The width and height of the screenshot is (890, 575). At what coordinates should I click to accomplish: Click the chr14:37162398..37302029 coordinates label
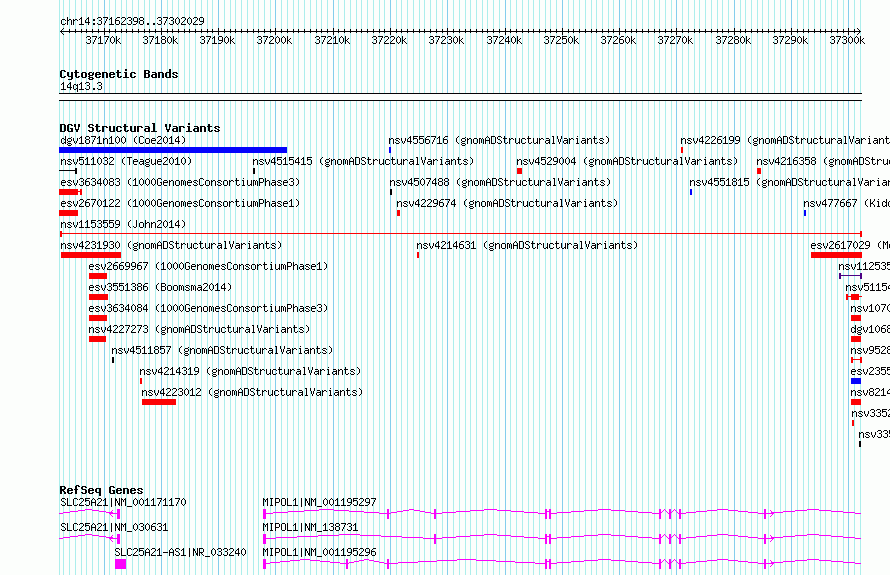coord(132,21)
